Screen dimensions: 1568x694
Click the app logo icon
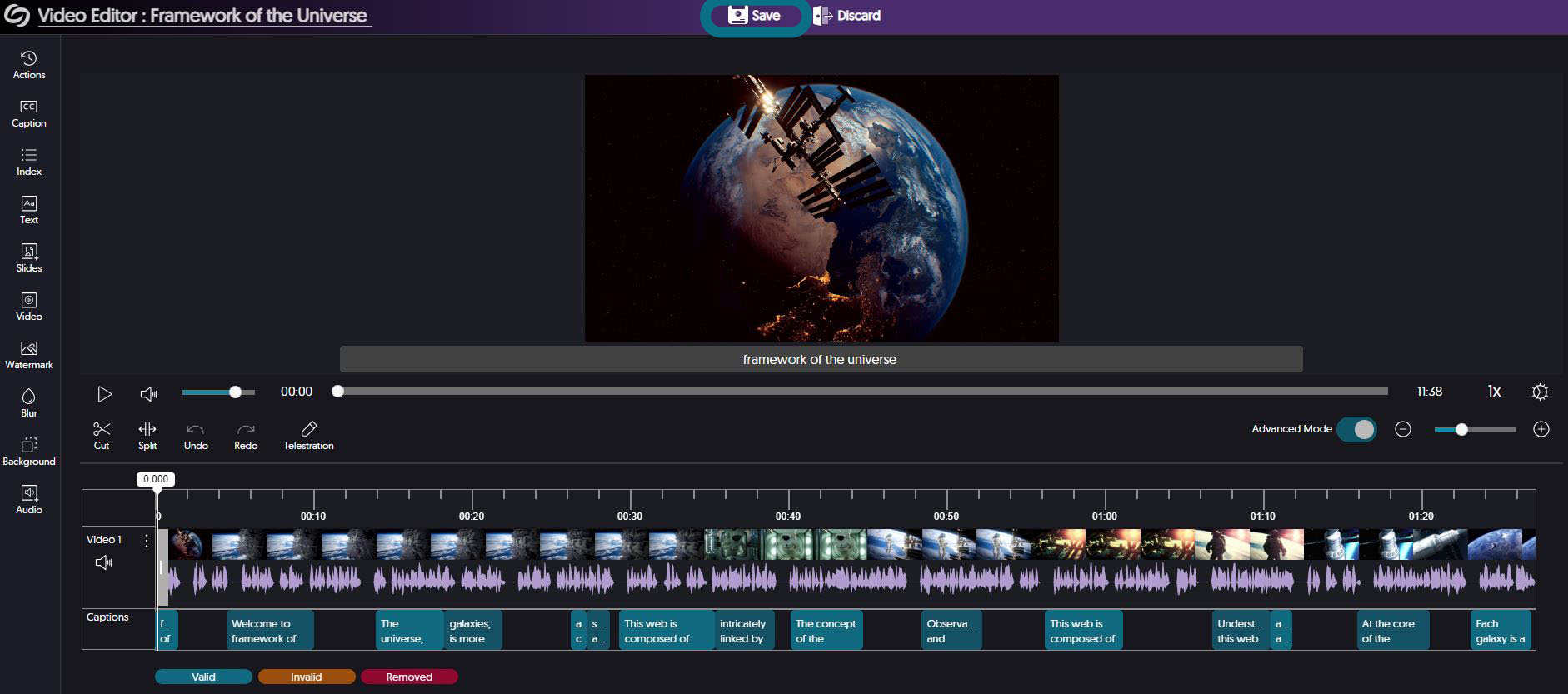click(17, 15)
